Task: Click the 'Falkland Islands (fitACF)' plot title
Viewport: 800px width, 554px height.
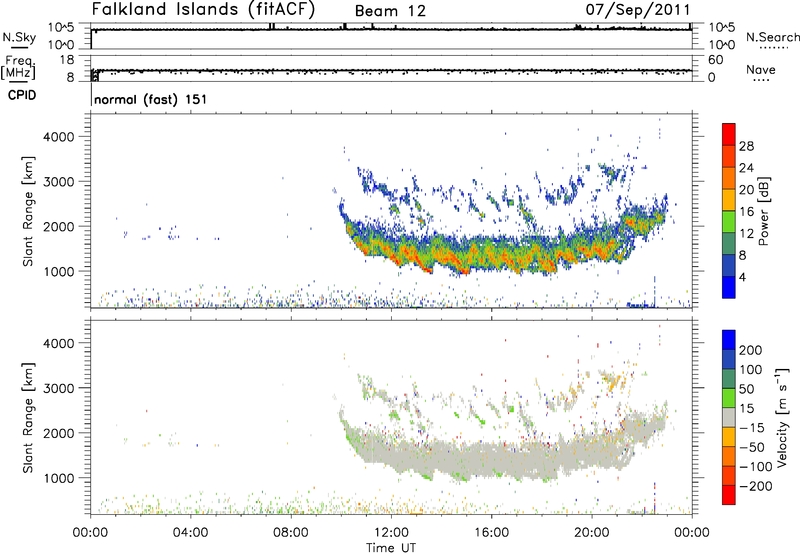Action: tap(203, 9)
